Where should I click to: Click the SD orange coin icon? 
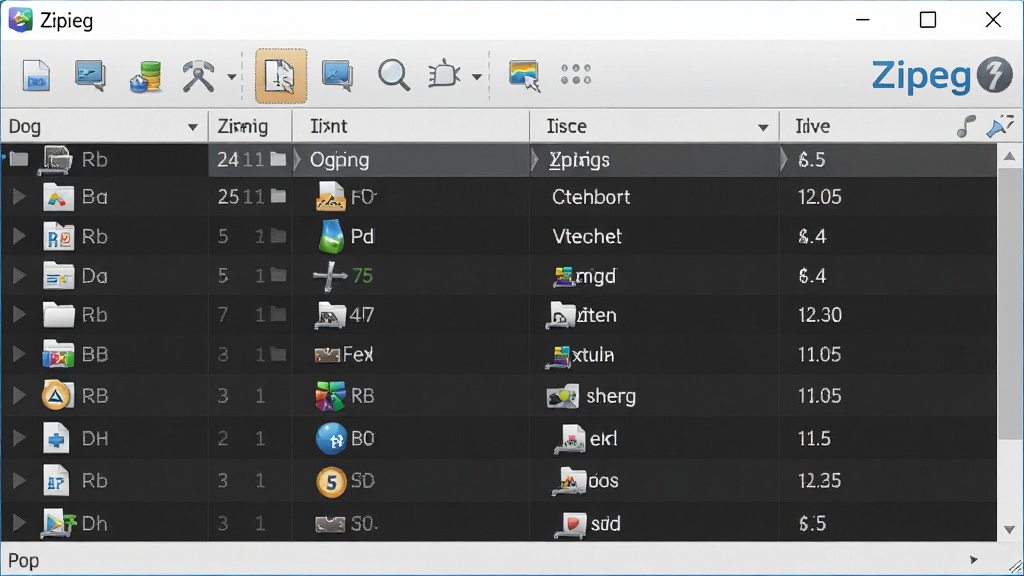point(331,482)
